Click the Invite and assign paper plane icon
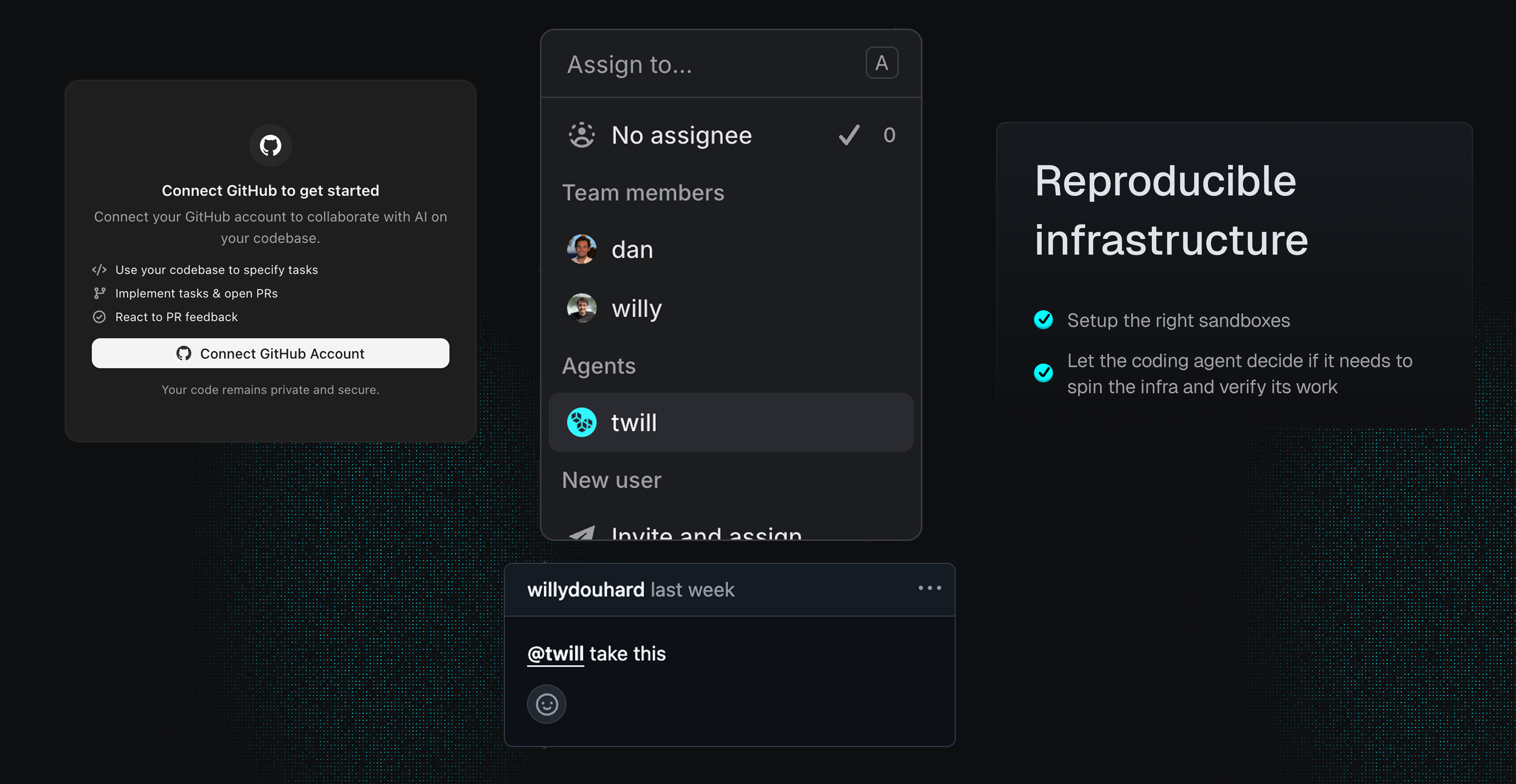The image size is (1516, 784). click(x=582, y=533)
